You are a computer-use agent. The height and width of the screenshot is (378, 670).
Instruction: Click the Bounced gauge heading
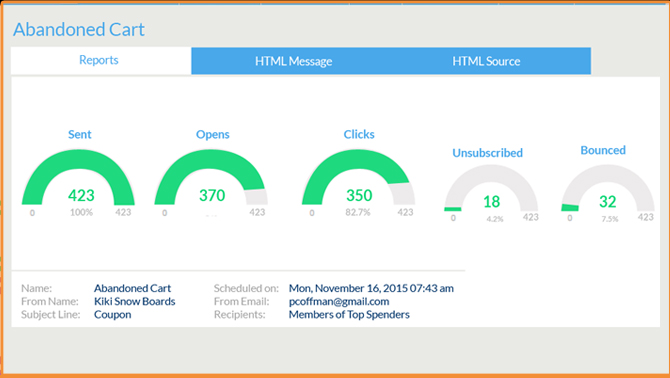(603, 150)
